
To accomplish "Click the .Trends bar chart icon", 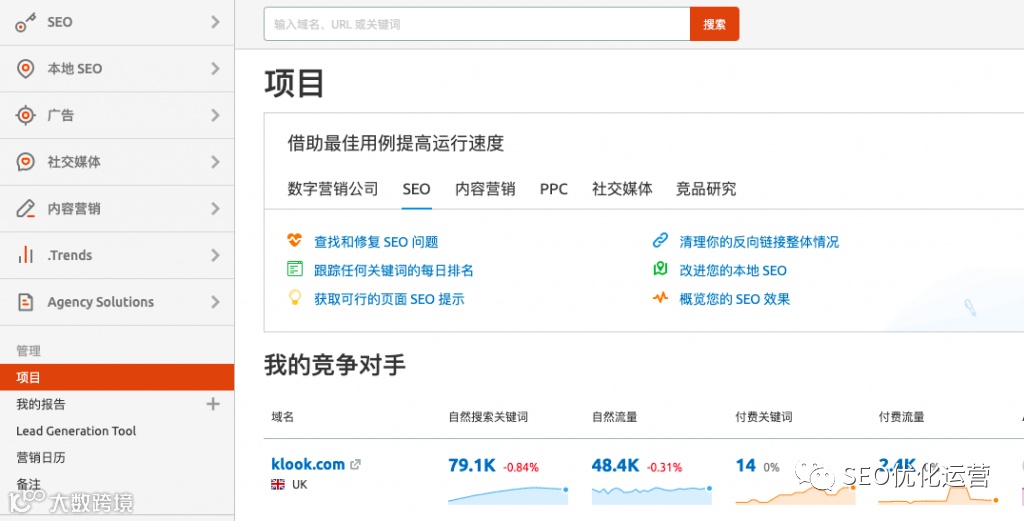I will tap(26, 256).
